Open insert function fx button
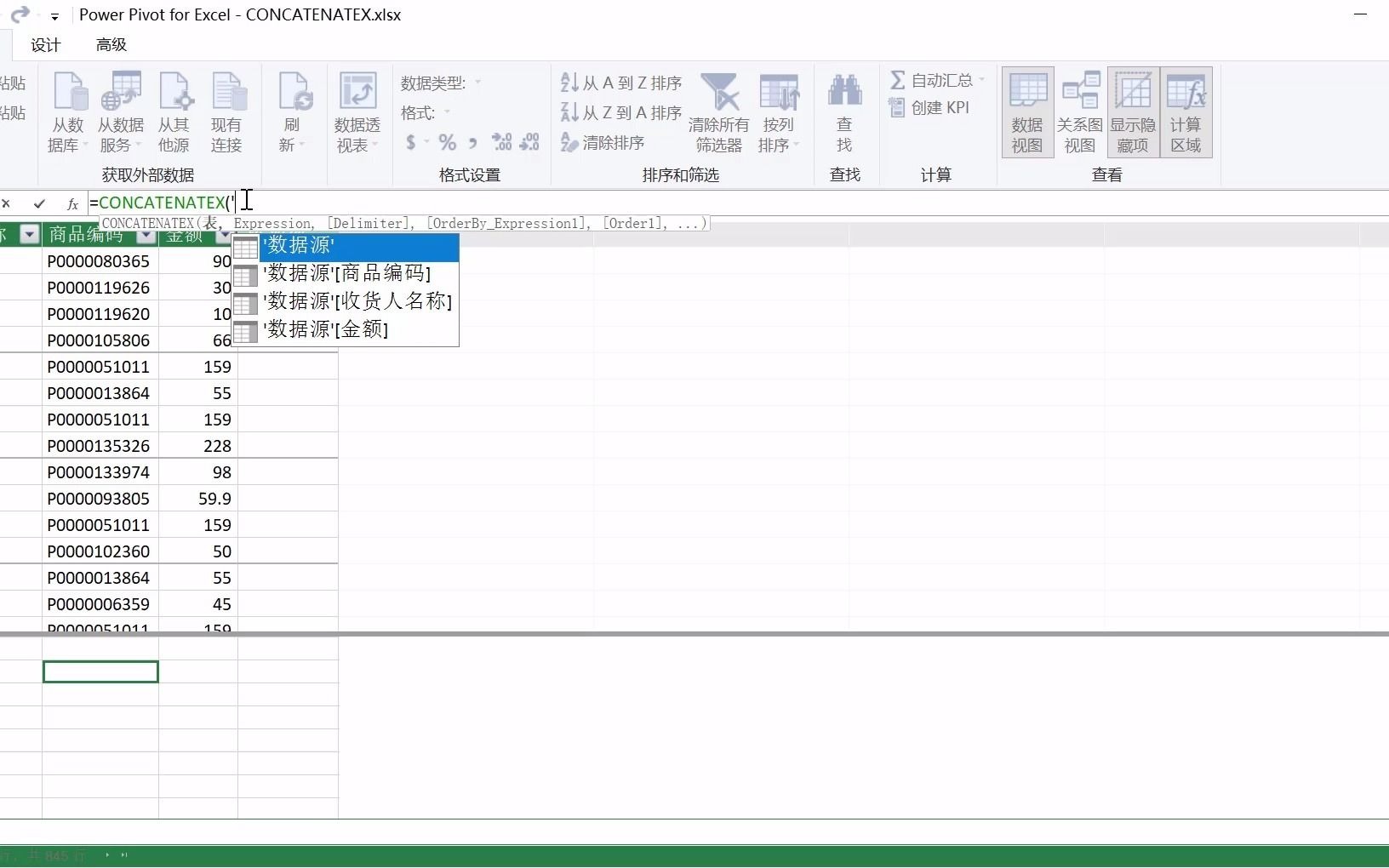 click(x=73, y=203)
